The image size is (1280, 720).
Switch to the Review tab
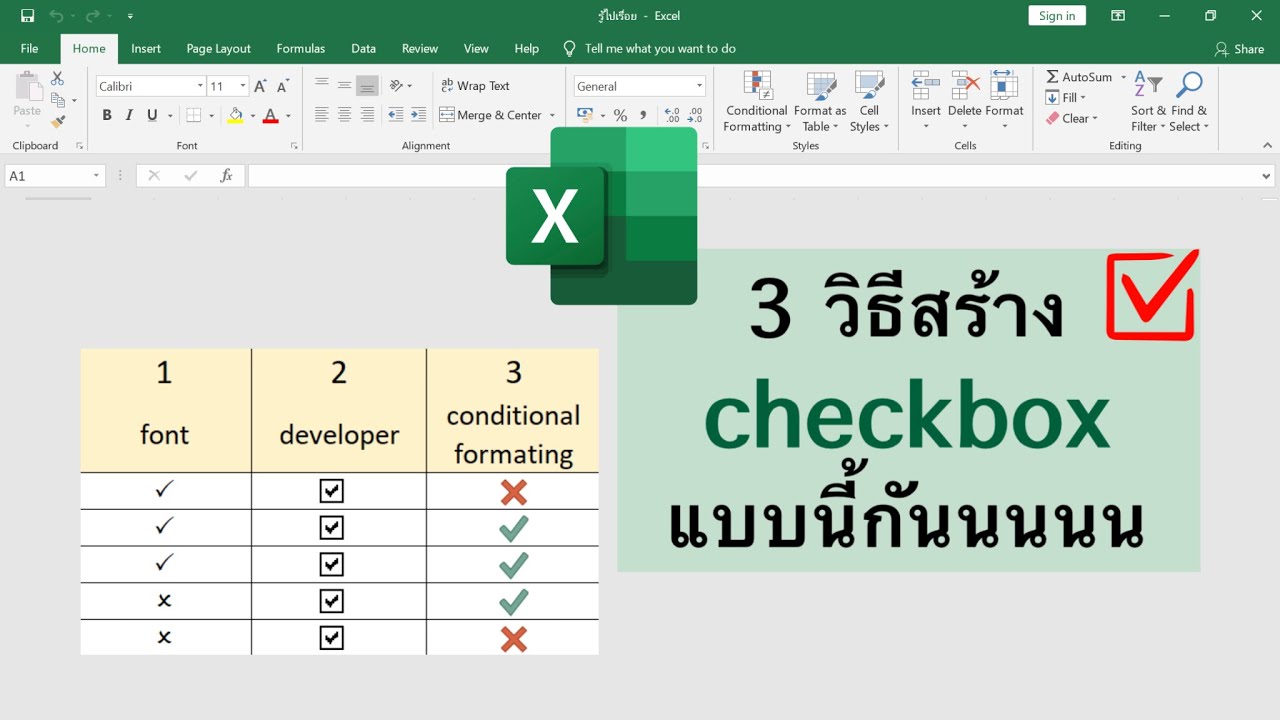420,48
